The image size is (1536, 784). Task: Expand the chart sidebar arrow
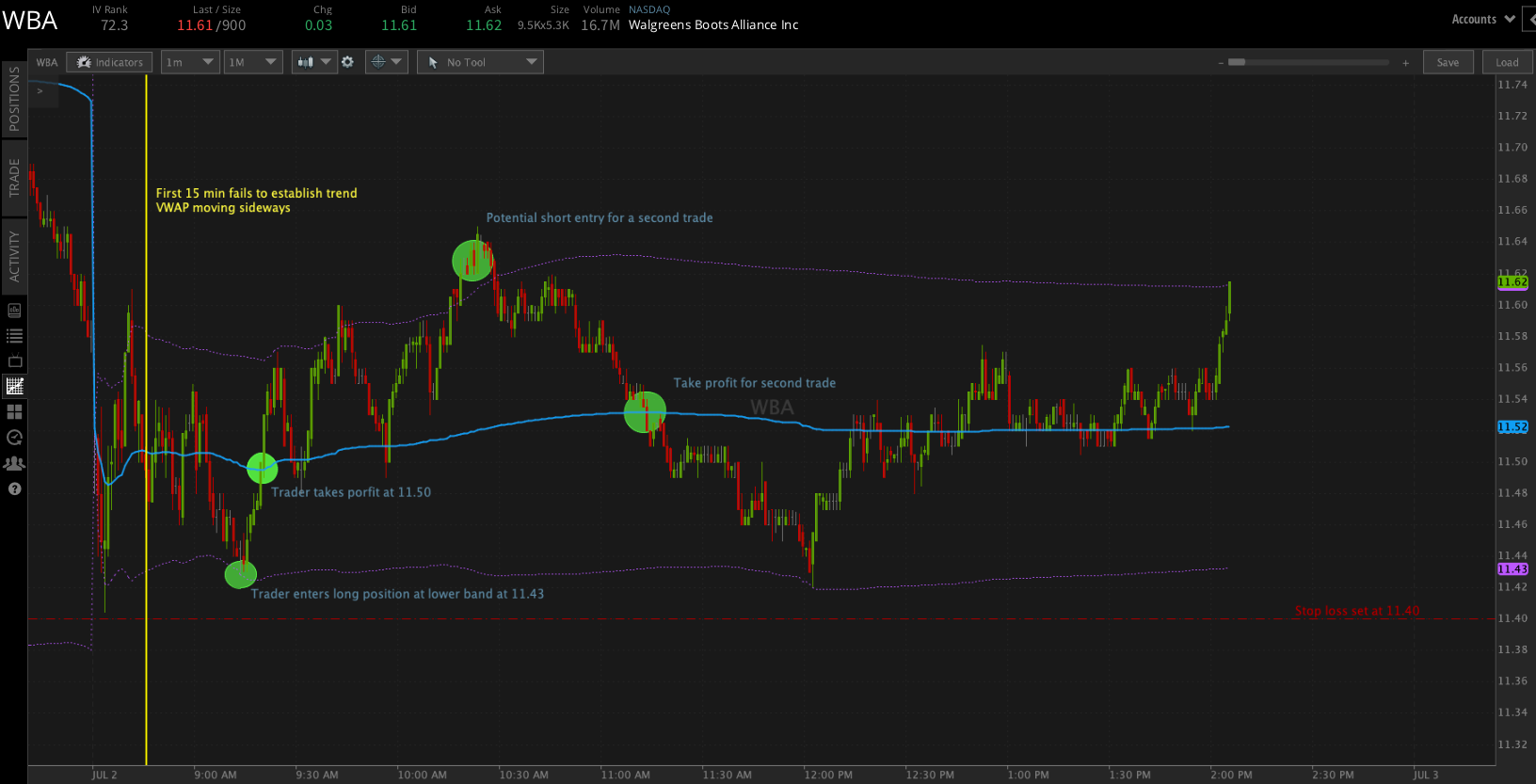[x=40, y=91]
